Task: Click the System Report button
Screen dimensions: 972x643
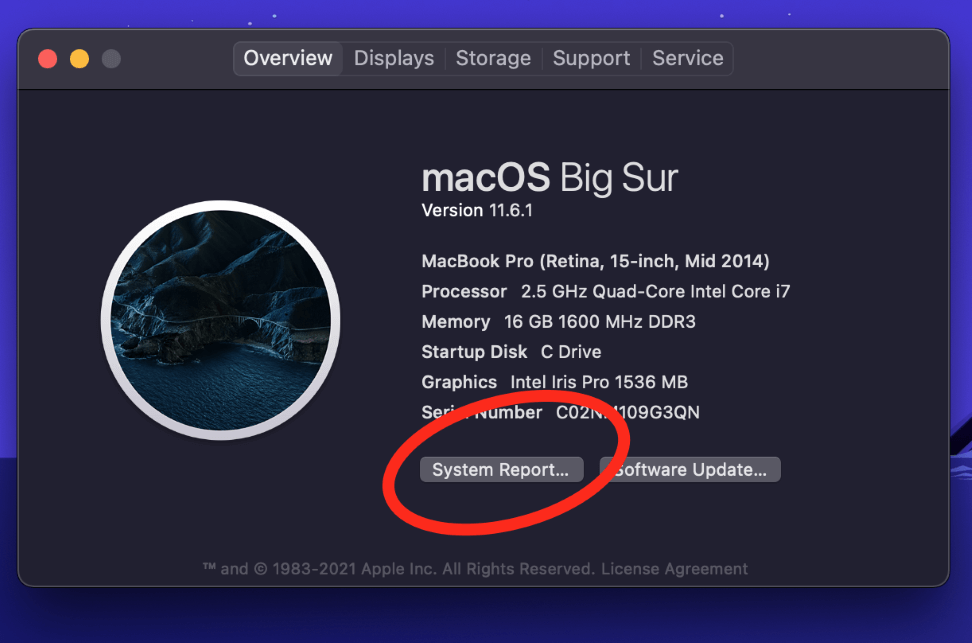Action: 500,469
